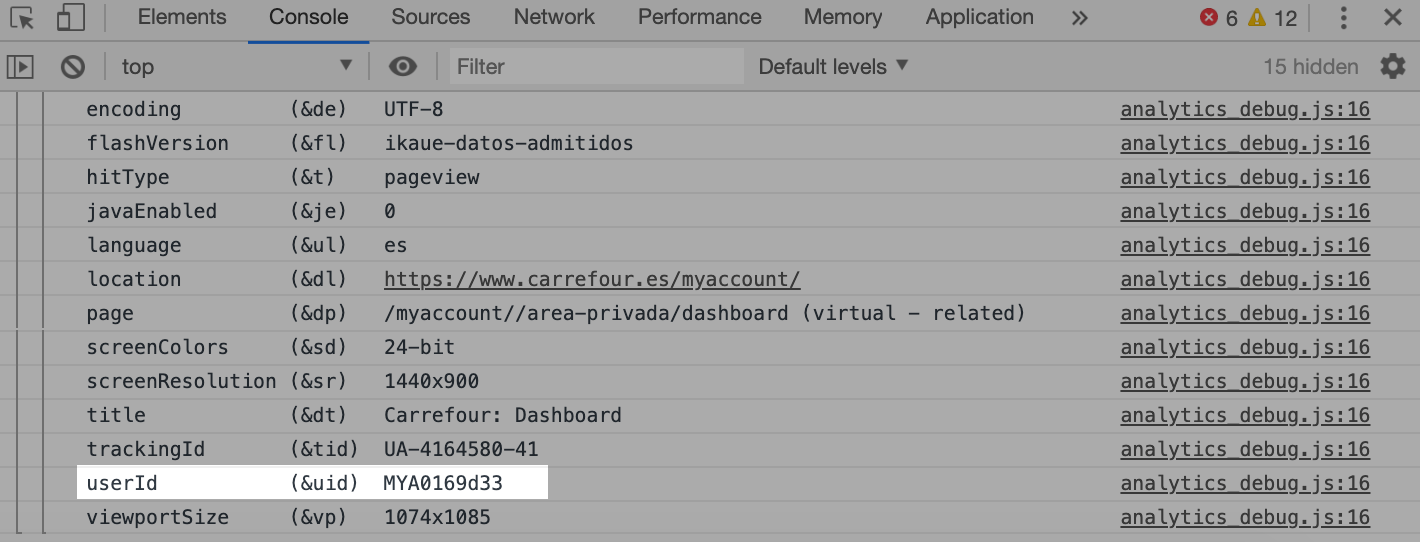Open the top context dropdown
The width and height of the screenshot is (1420, 542).
(x=236, y=67)
